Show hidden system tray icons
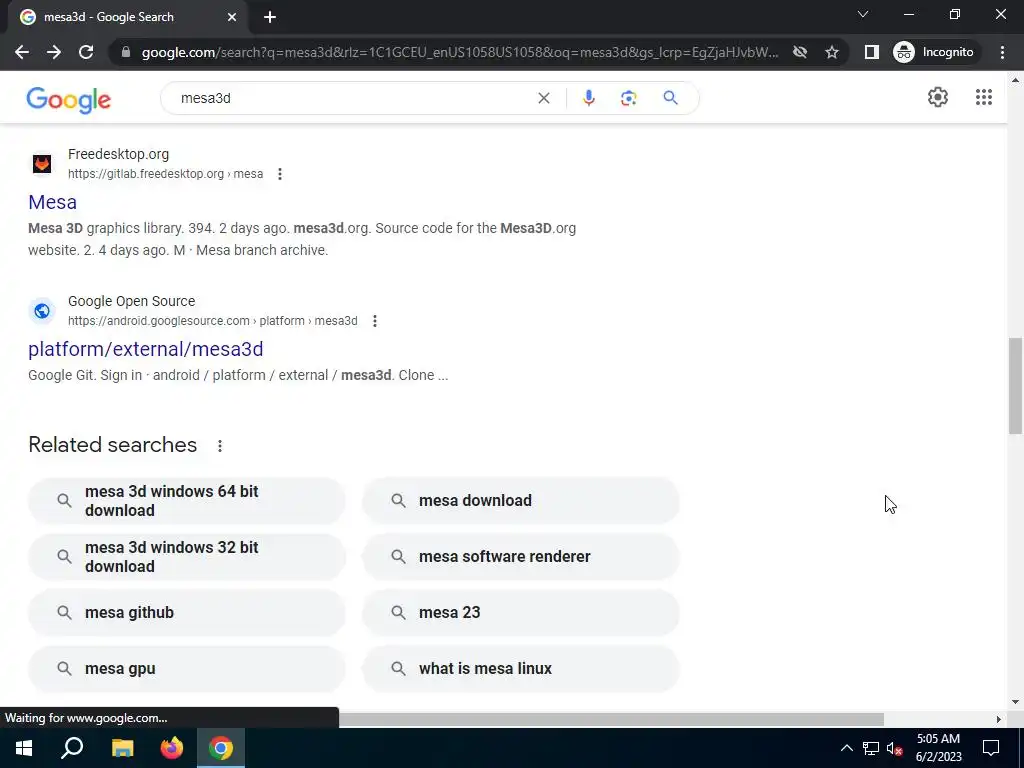1024x768 pixels. pos(846,748)
